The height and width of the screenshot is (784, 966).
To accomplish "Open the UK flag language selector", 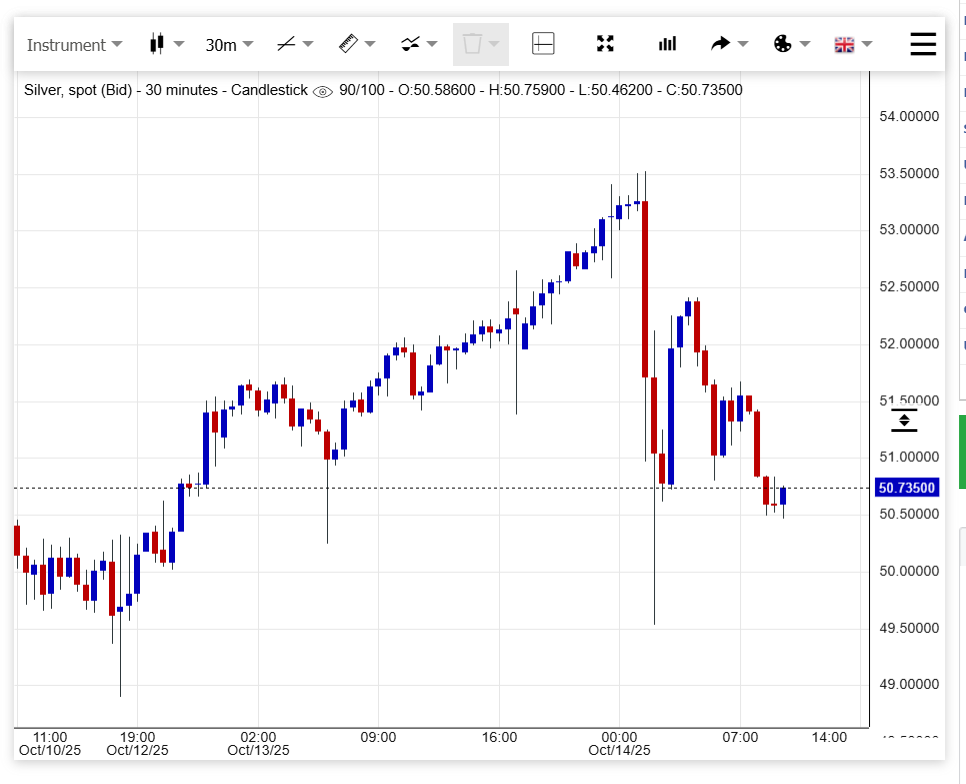I will click(x=853, y=44).
